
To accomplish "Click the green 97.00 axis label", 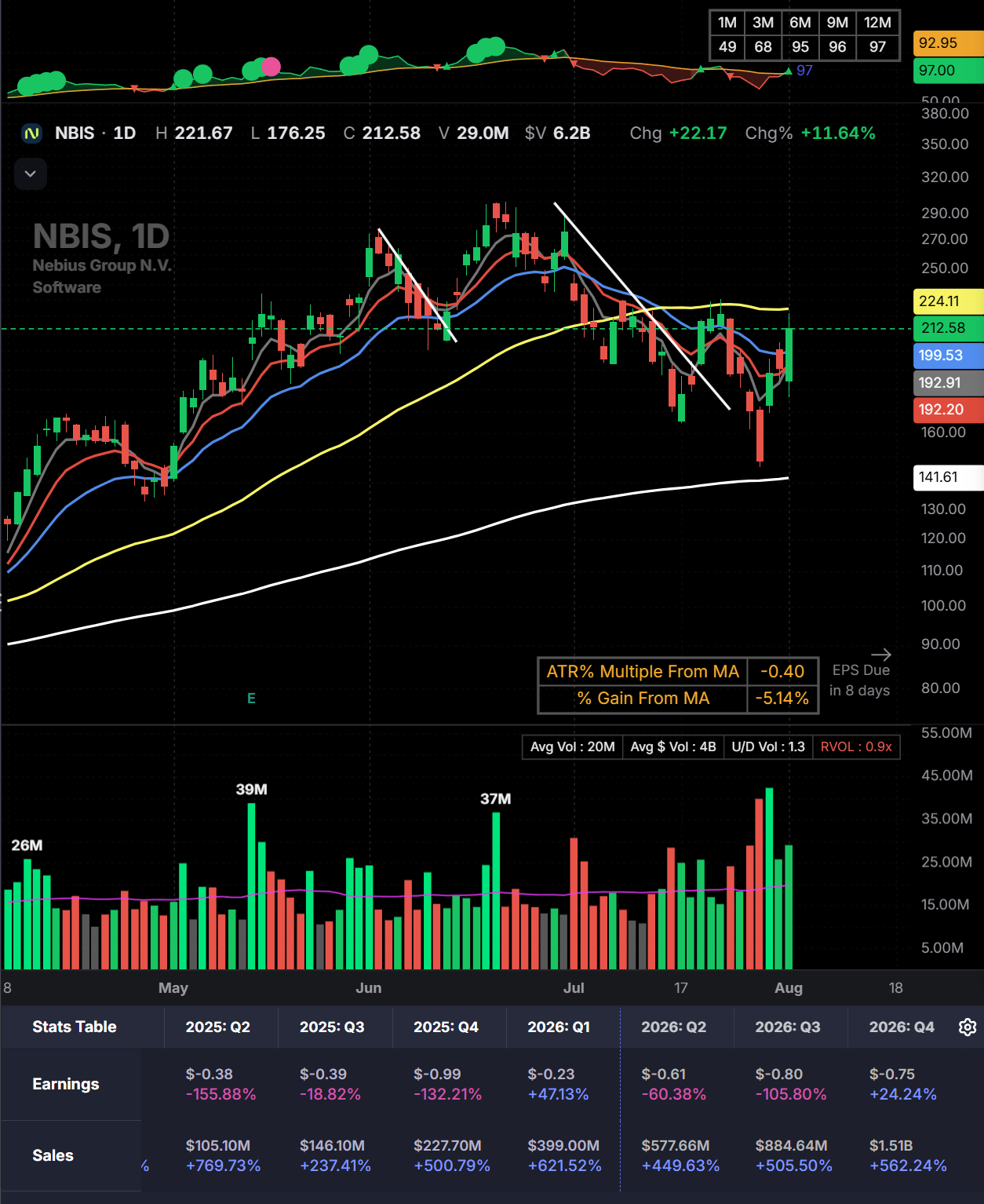I will (x=948, y=71).
